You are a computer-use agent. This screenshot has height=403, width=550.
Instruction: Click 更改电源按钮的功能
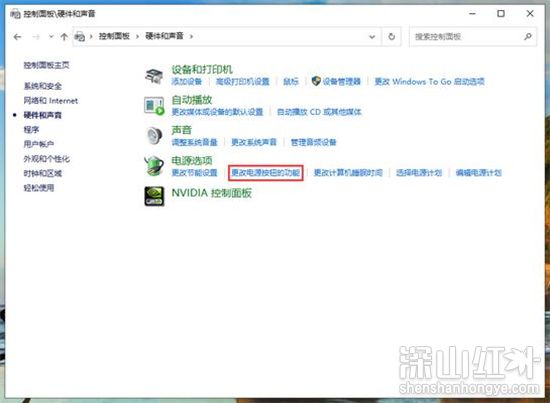click(x=266, y=173)
